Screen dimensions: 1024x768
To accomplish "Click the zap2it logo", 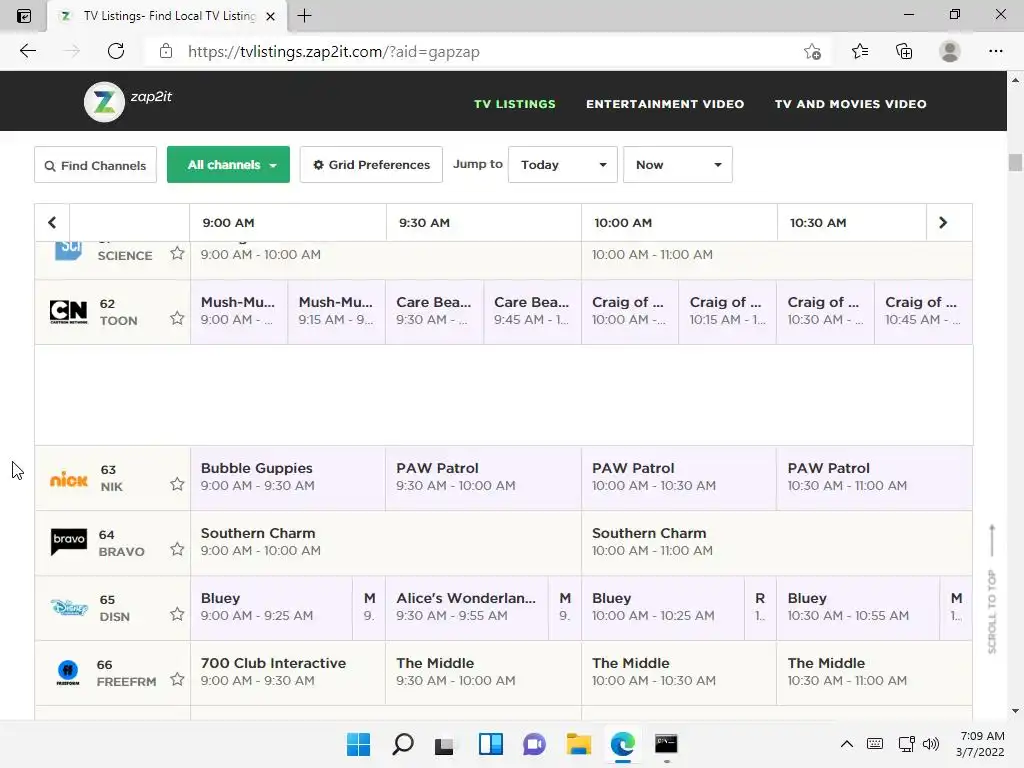I will point(128,101).
